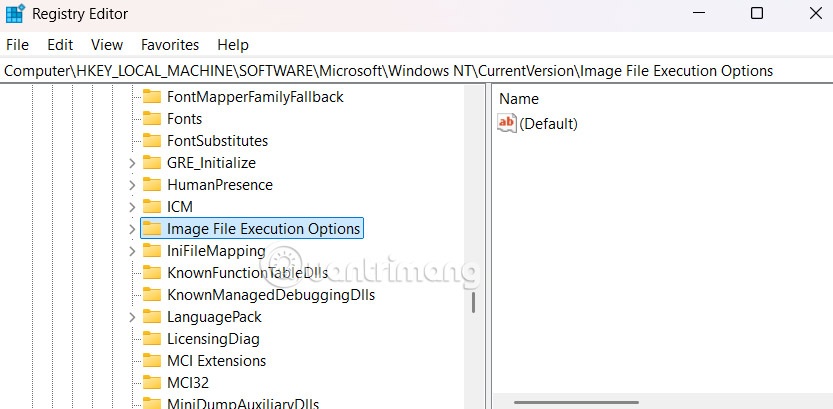
Task: Click the Fonts folder icon
Action: click(x=152, y=119)
